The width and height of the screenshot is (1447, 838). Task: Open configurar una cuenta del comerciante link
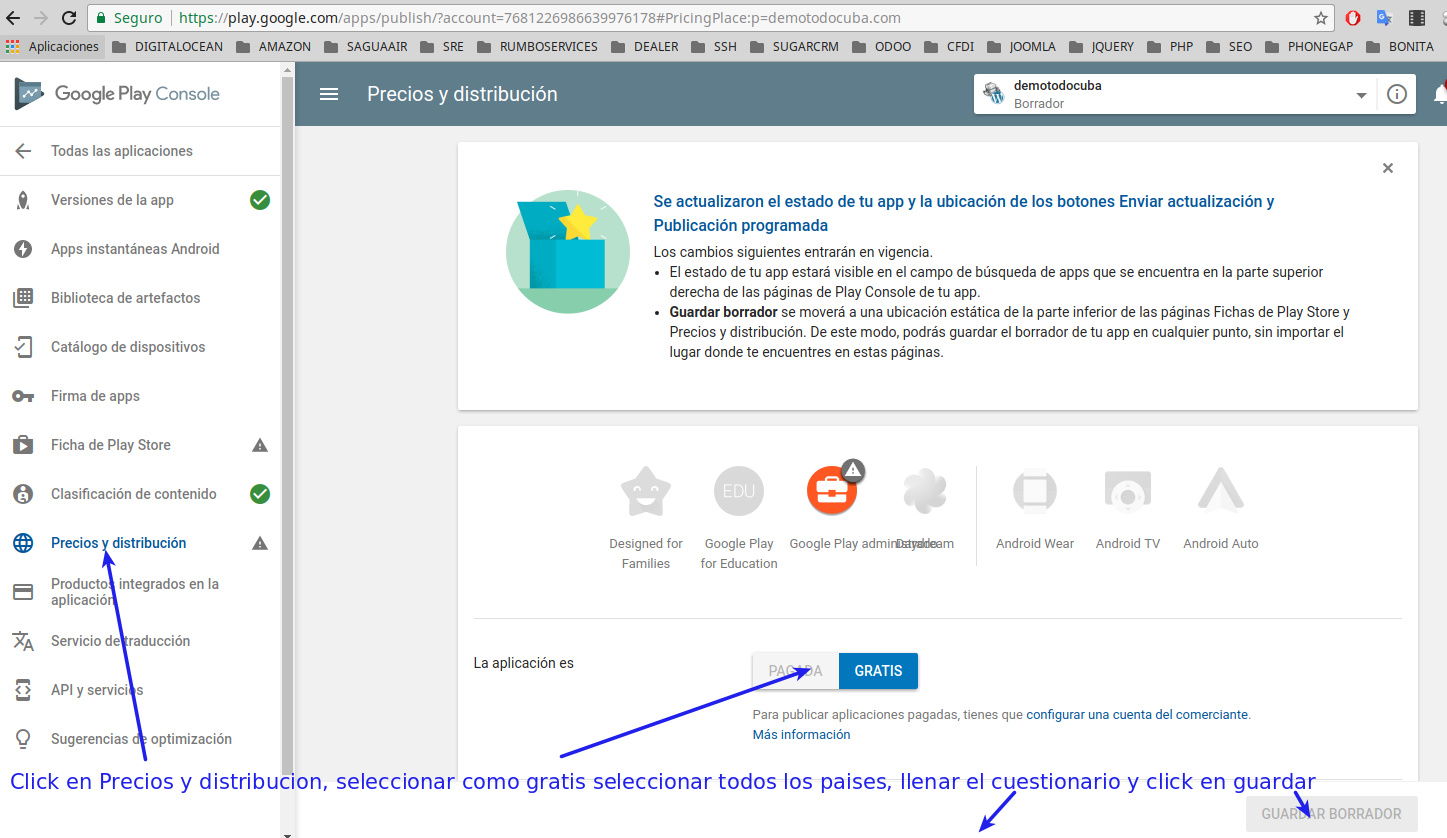tap(1137, 715)
